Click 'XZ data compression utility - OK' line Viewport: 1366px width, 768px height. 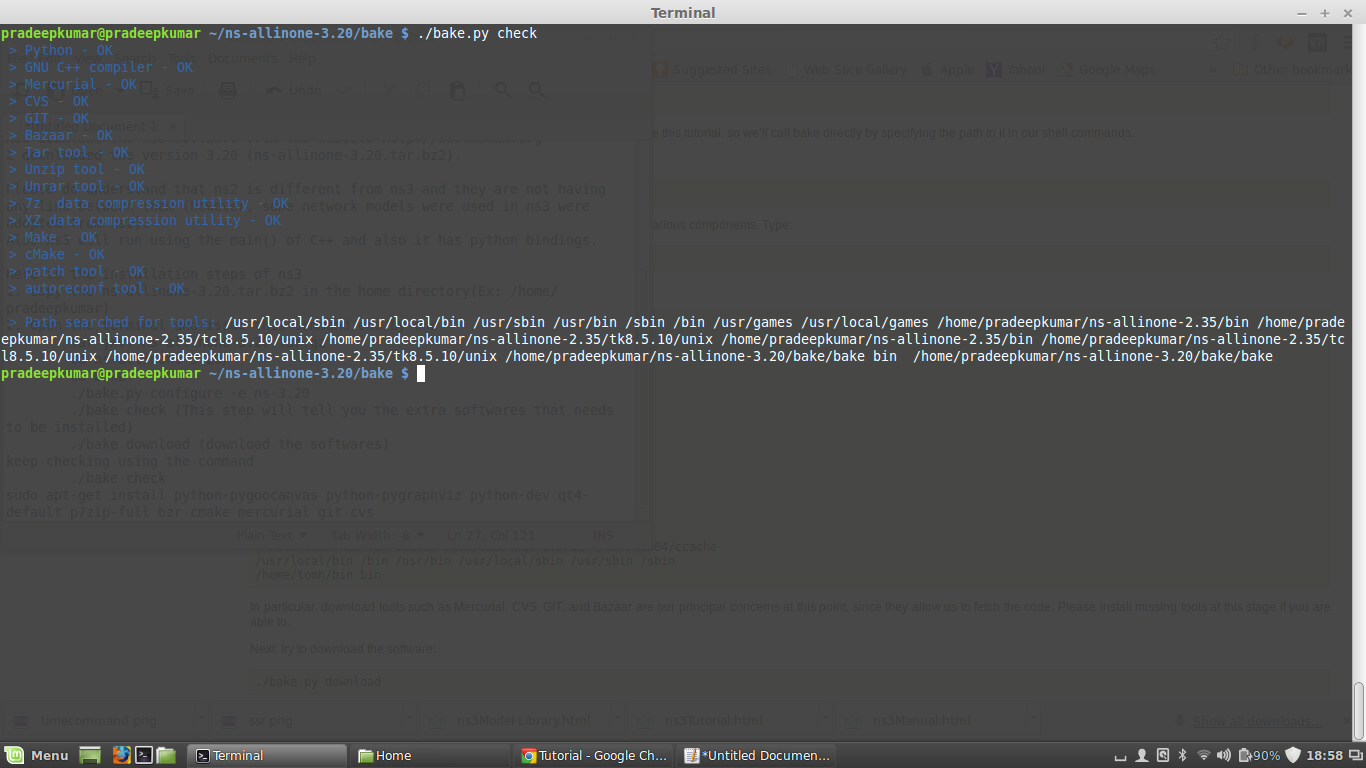coord(144,220)
